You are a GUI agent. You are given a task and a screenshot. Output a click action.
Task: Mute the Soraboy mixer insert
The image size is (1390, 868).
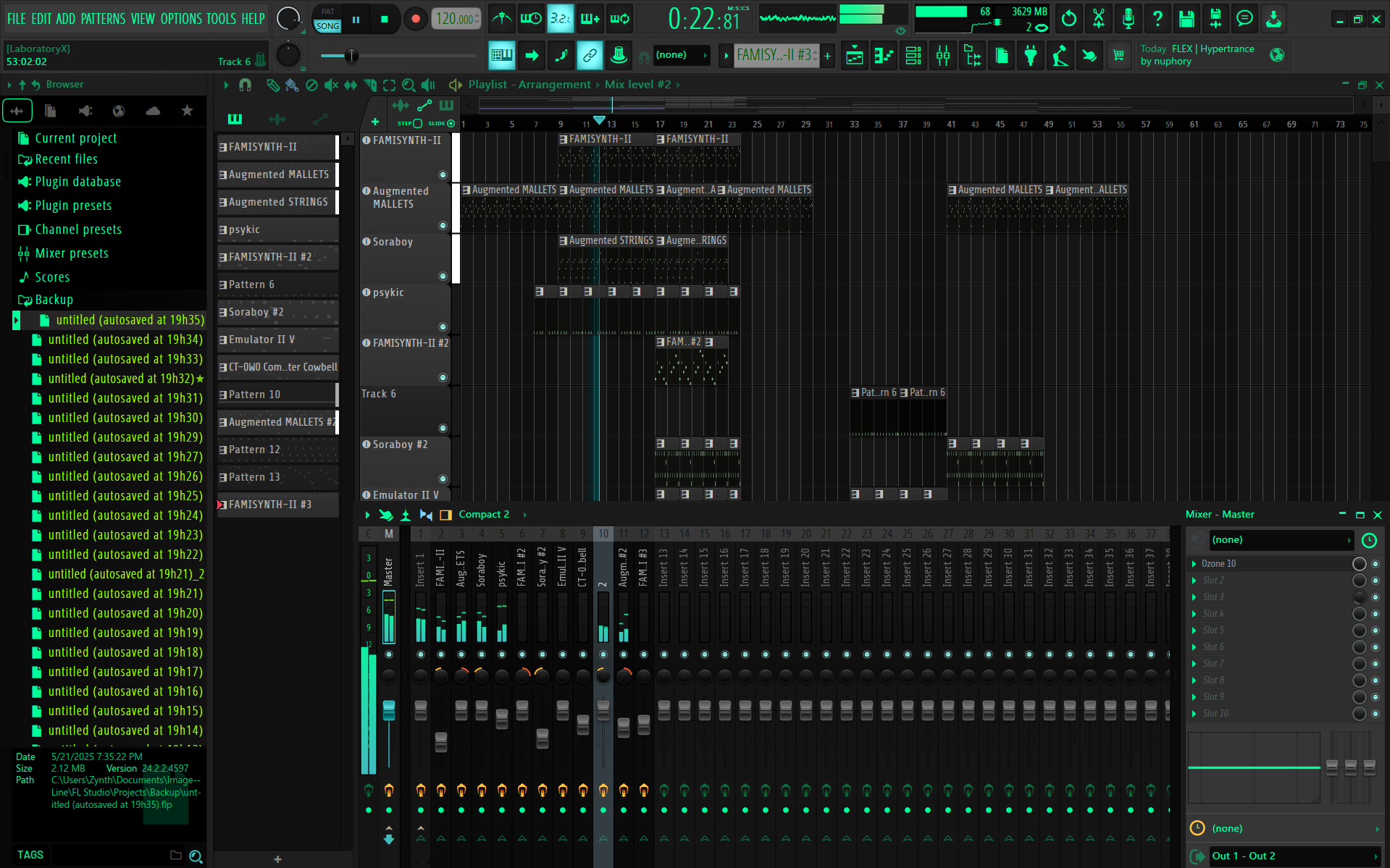click(x=482, y=654)
